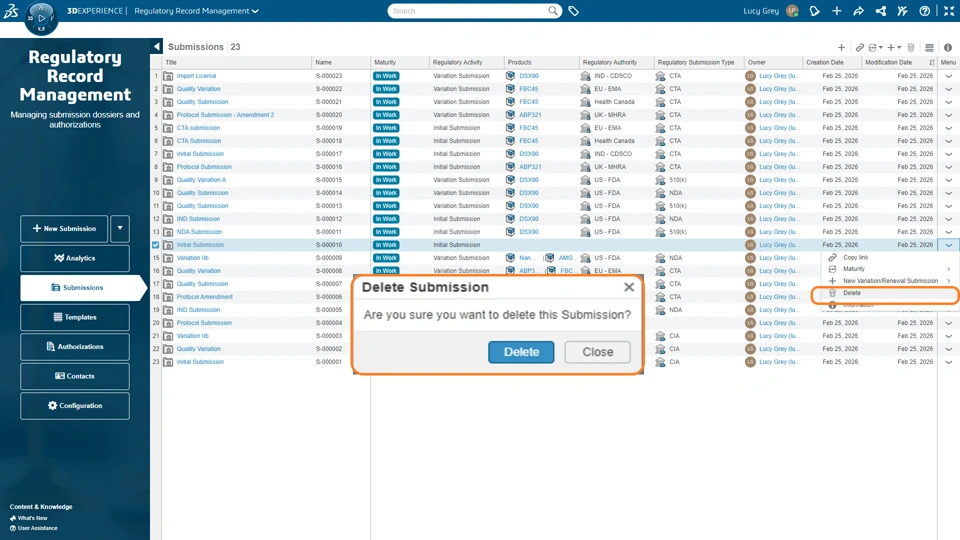The image size is (960, 540).
Task: Toggle the checkbox for row 14 Initial Submission
Action: tap(156, 245)
